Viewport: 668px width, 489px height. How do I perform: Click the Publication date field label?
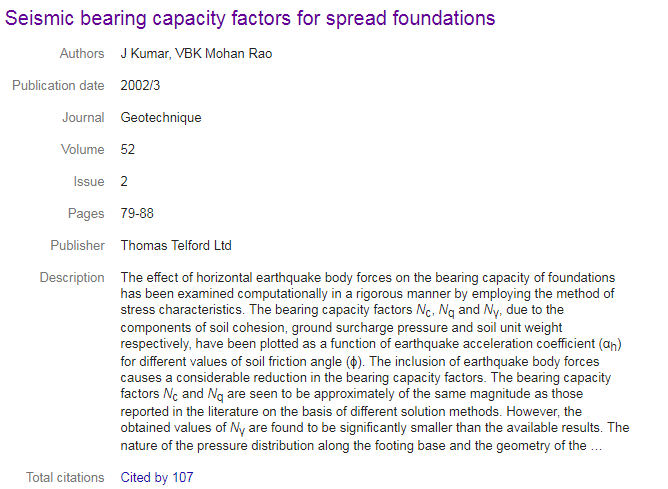(58, 86)
